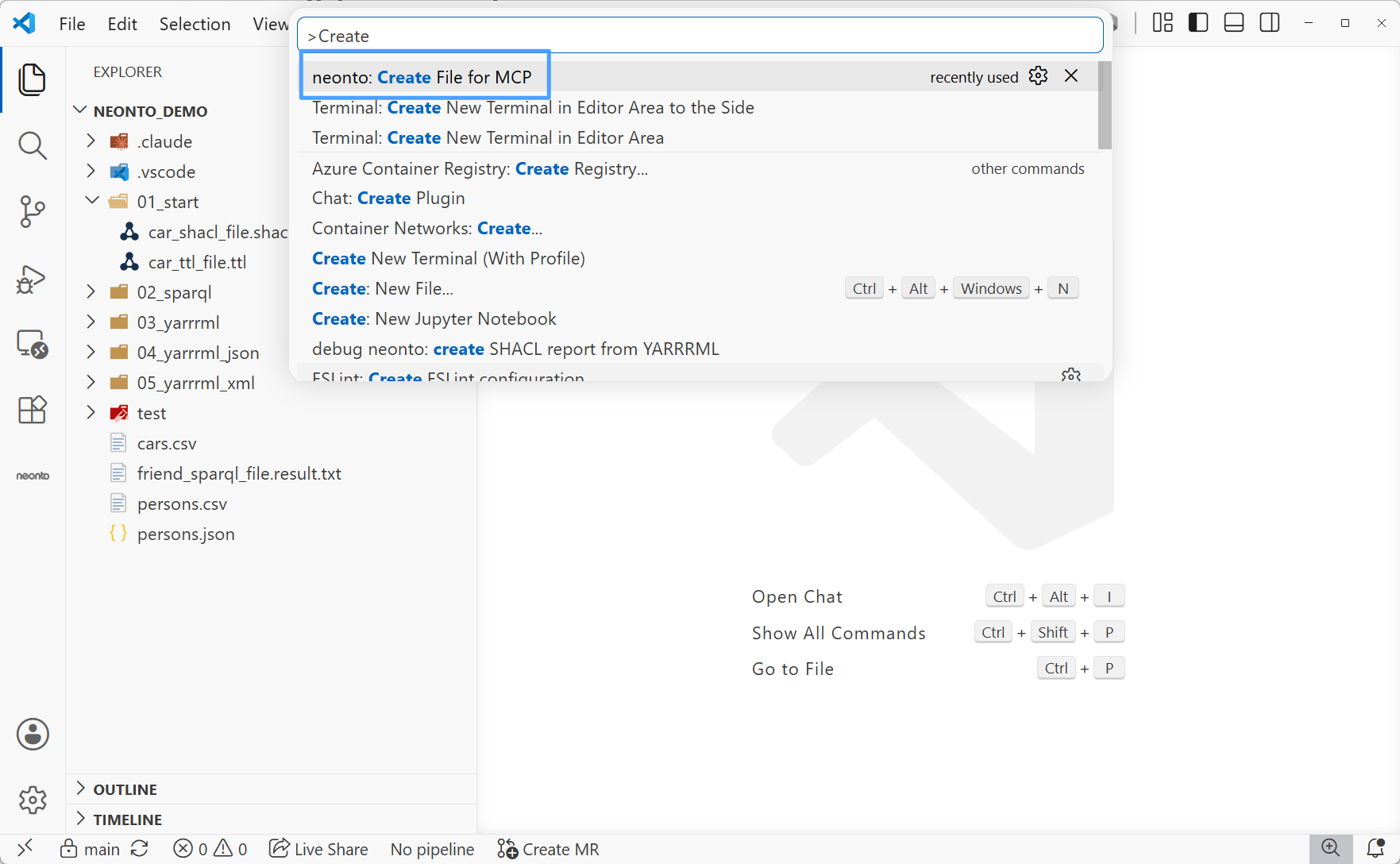1400x864 pixels.
Task: Synchronize changes via status bar icon
Action: tap(140, 849)
